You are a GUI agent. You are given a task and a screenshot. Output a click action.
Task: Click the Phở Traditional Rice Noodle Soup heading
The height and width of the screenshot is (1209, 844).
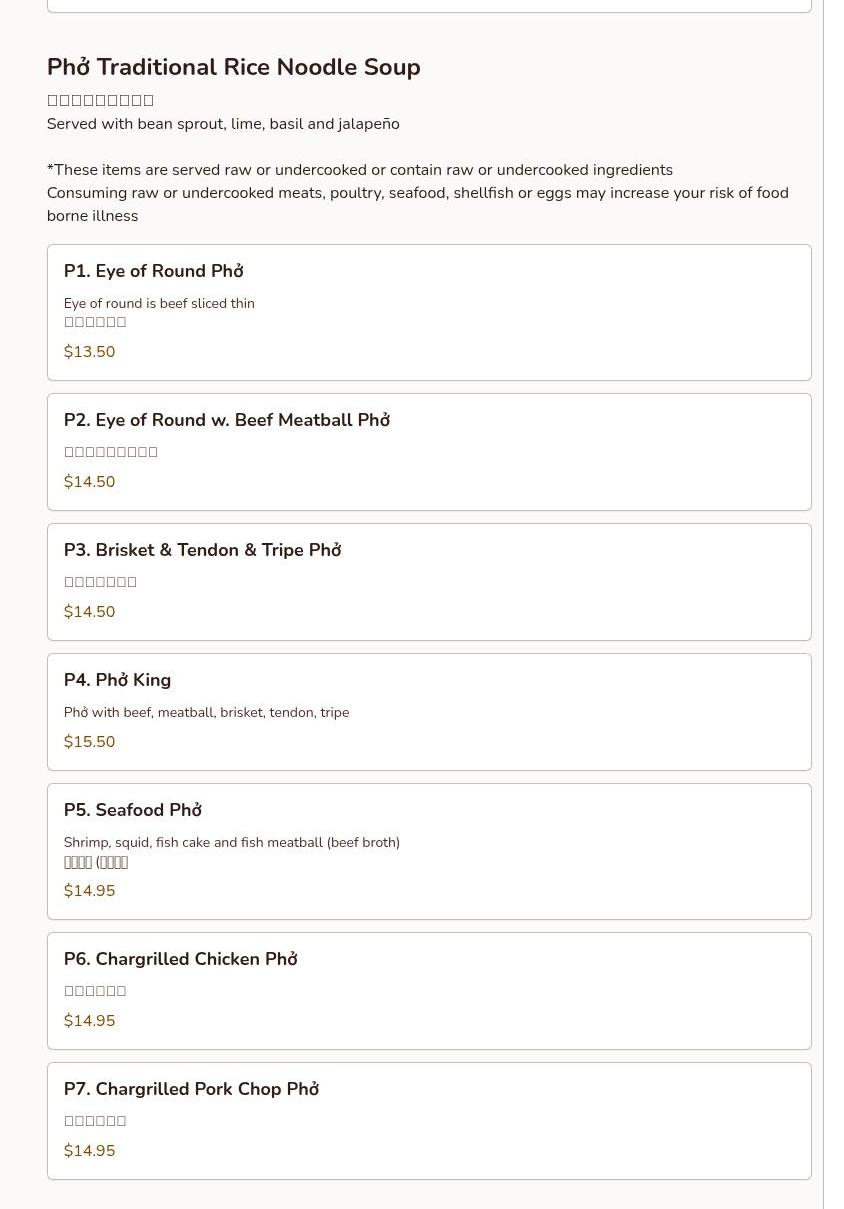coord(234,68)
